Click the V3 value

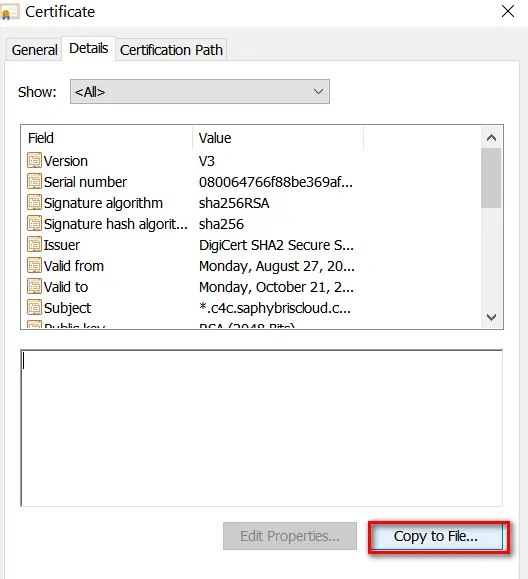click(x=207, y=161)
